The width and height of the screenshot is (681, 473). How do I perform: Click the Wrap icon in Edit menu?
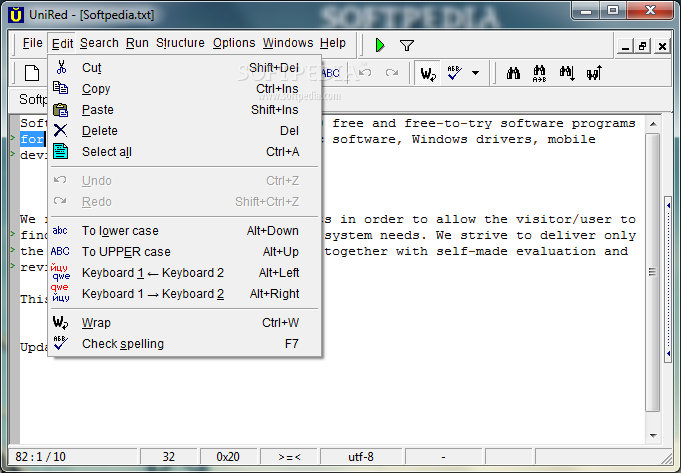[60, 322]
